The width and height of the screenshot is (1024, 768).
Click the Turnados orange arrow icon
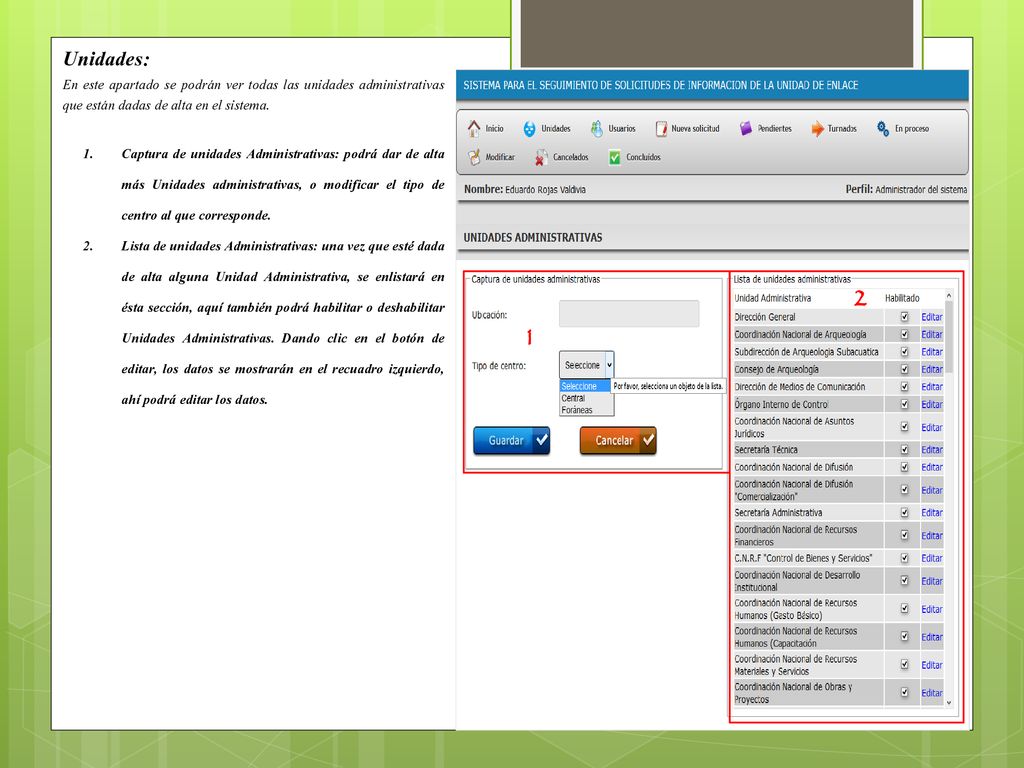click(x=817, y=129)
